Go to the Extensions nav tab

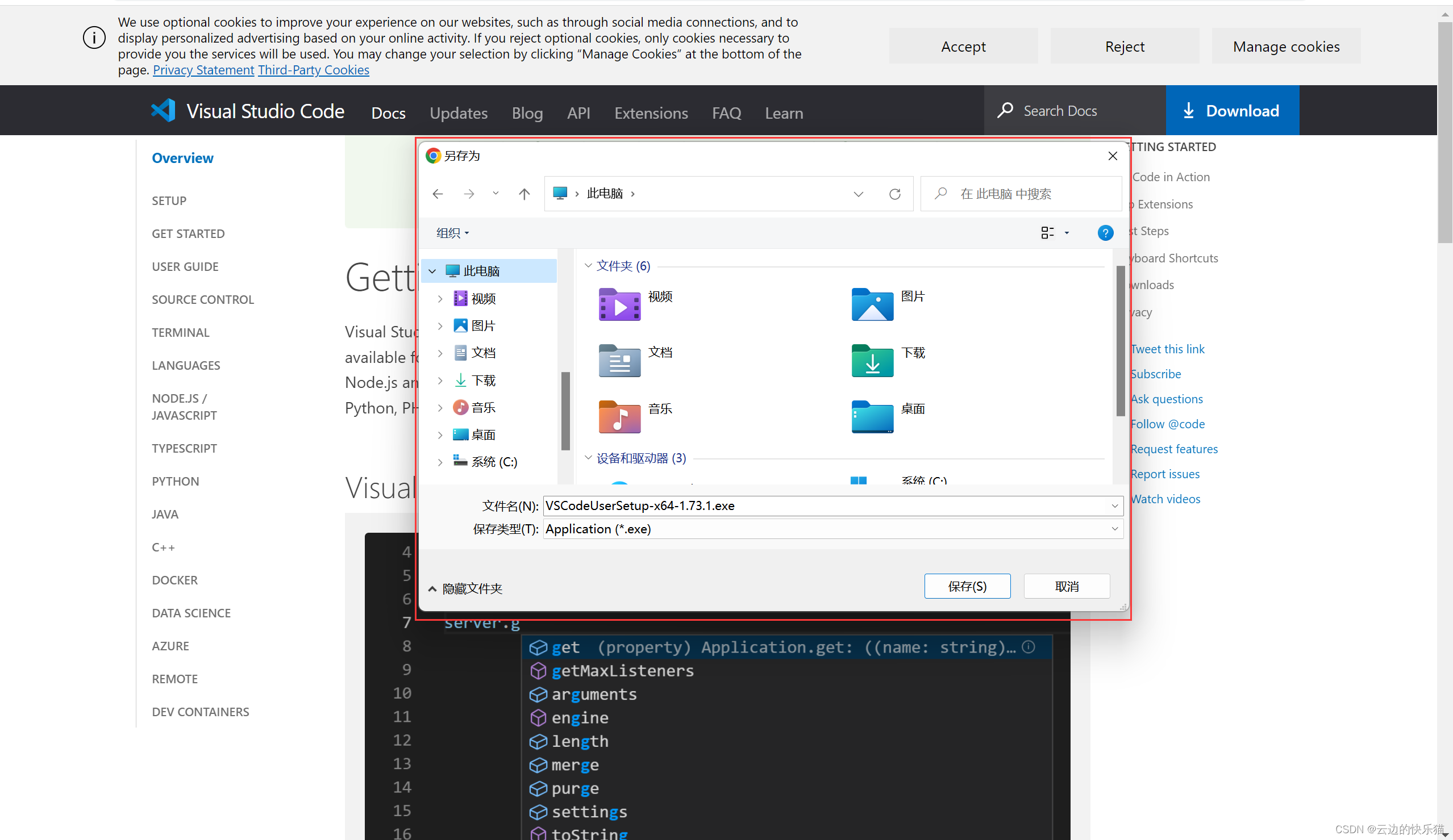651,113
